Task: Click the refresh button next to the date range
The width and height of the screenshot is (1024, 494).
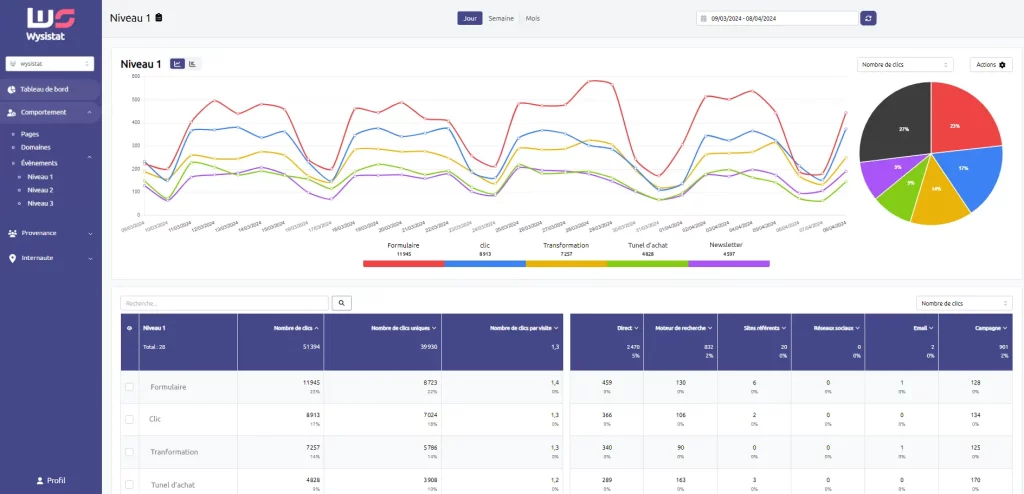Action: tap(868, 18)
